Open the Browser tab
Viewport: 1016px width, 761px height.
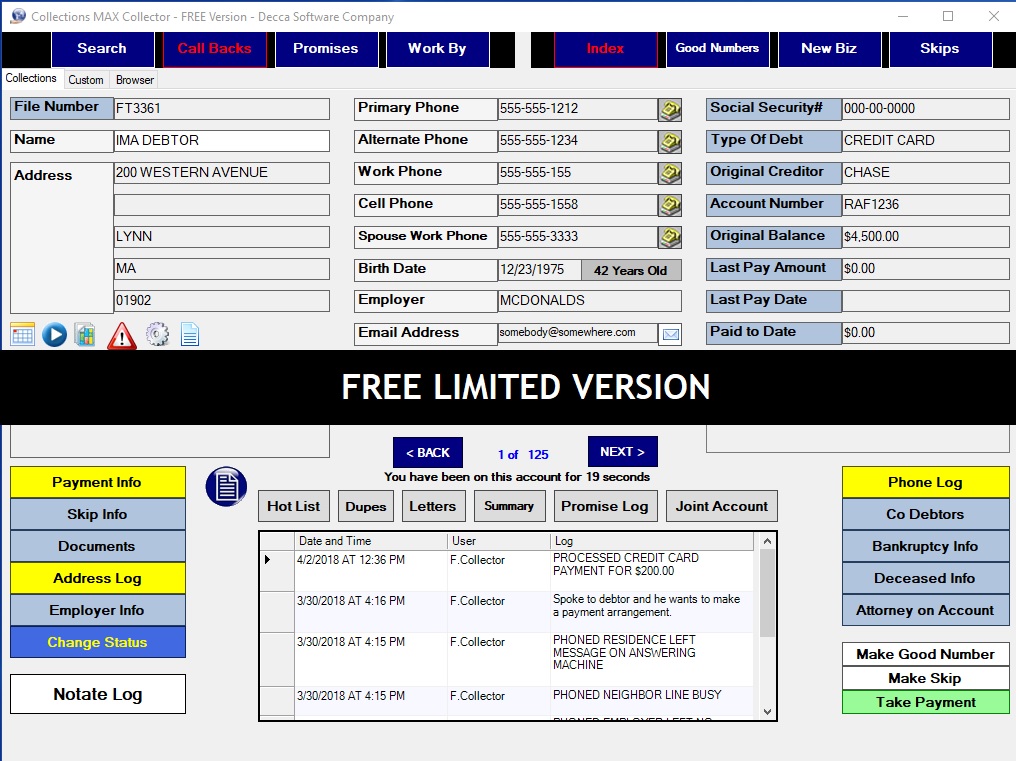pos(135,79)
